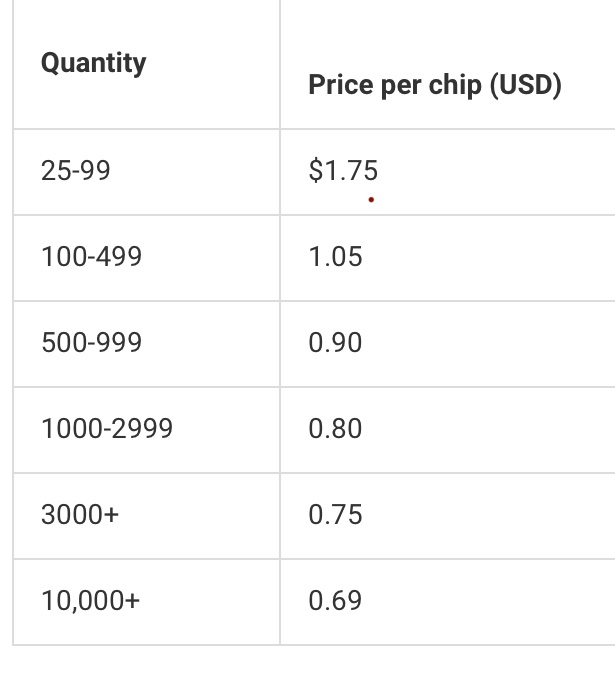Click the 25-99 quantity cell

point(76,171)
